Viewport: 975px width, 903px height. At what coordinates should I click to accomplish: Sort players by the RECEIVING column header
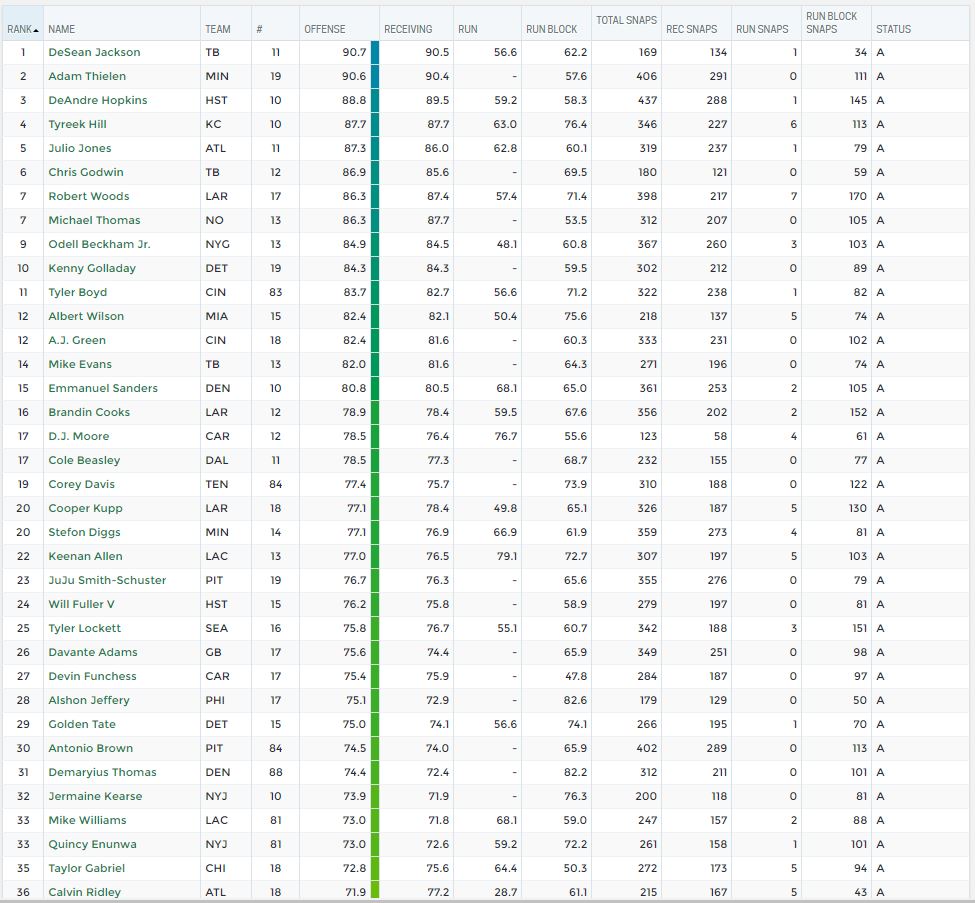pos(408,30)
